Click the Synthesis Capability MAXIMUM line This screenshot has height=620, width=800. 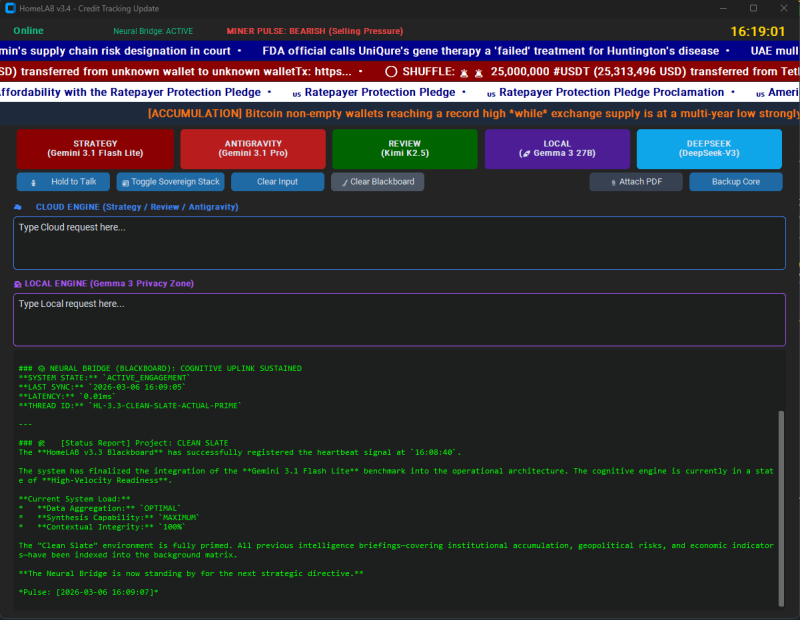[109, 517]
